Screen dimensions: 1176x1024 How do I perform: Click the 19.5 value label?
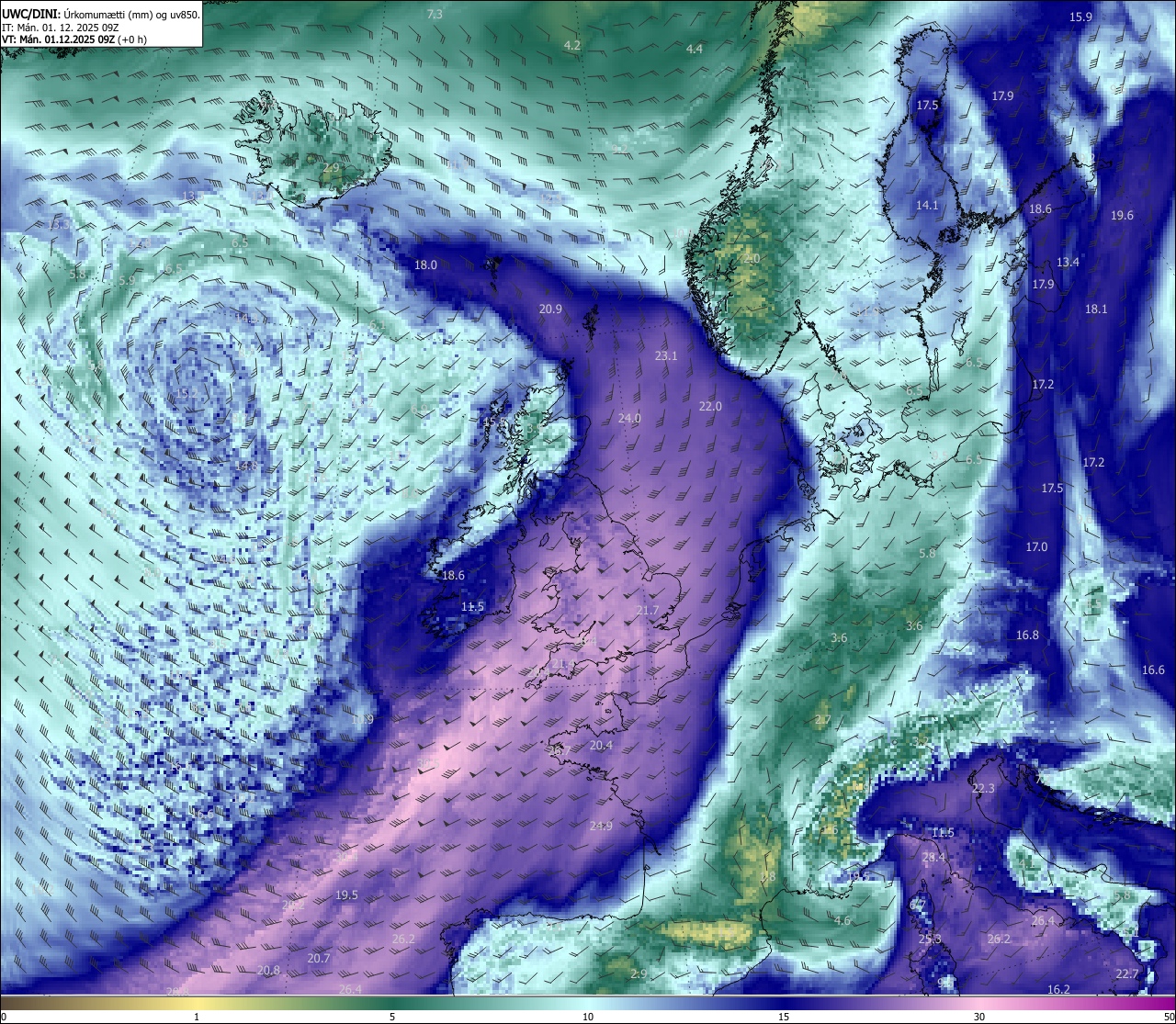[x=346, y=895]
